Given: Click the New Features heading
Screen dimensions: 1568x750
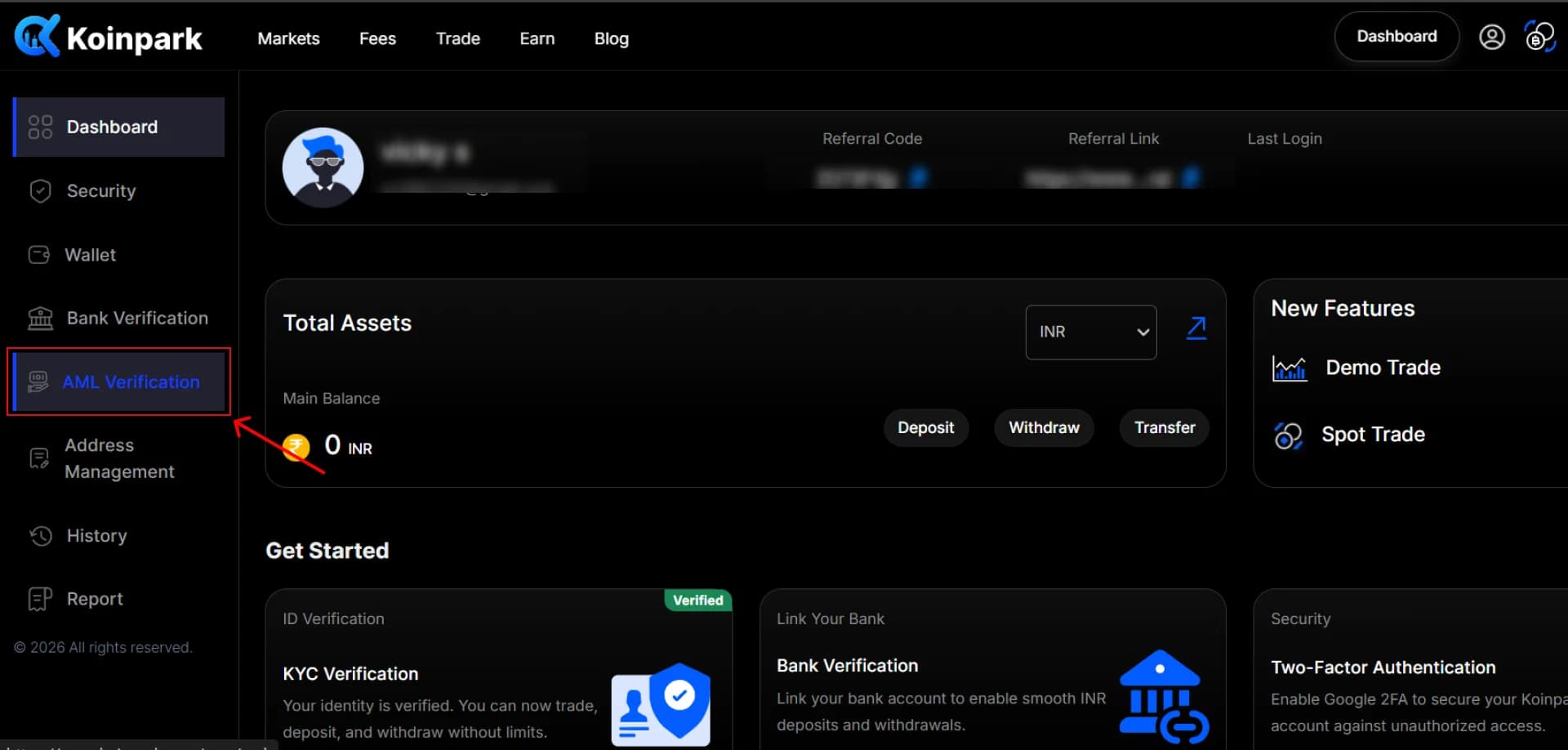Looking at the screenshot, I should (x=1343, y=308).
